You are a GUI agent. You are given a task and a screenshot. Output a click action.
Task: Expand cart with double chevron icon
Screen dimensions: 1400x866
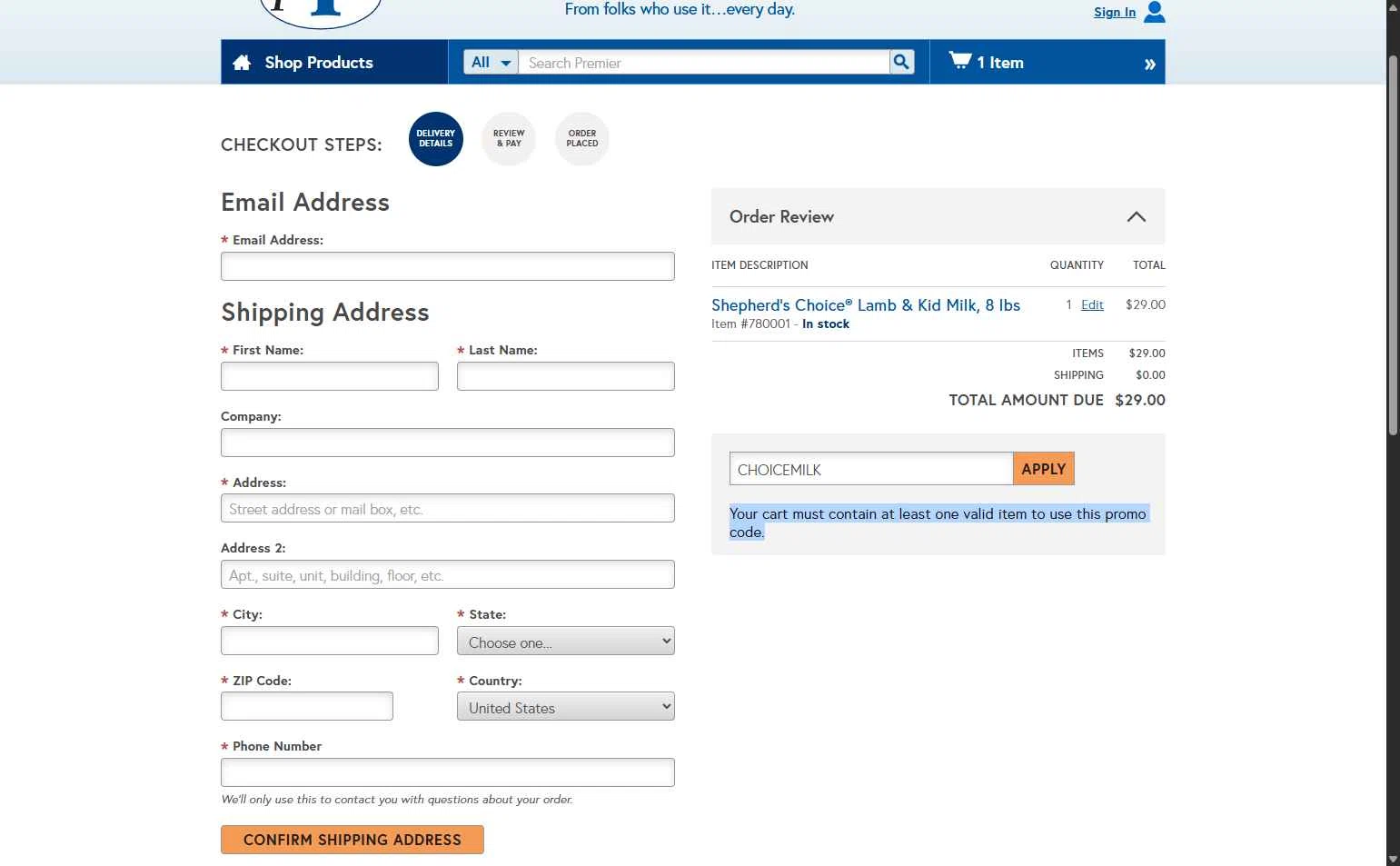(1149, 64)
